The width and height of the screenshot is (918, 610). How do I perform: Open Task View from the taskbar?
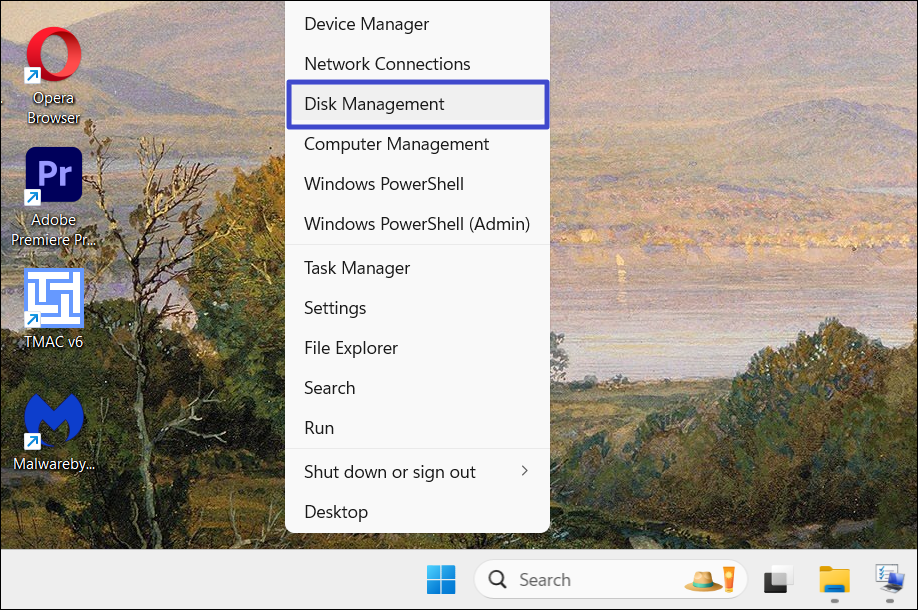pyautogui.click(x=778, y=580)
